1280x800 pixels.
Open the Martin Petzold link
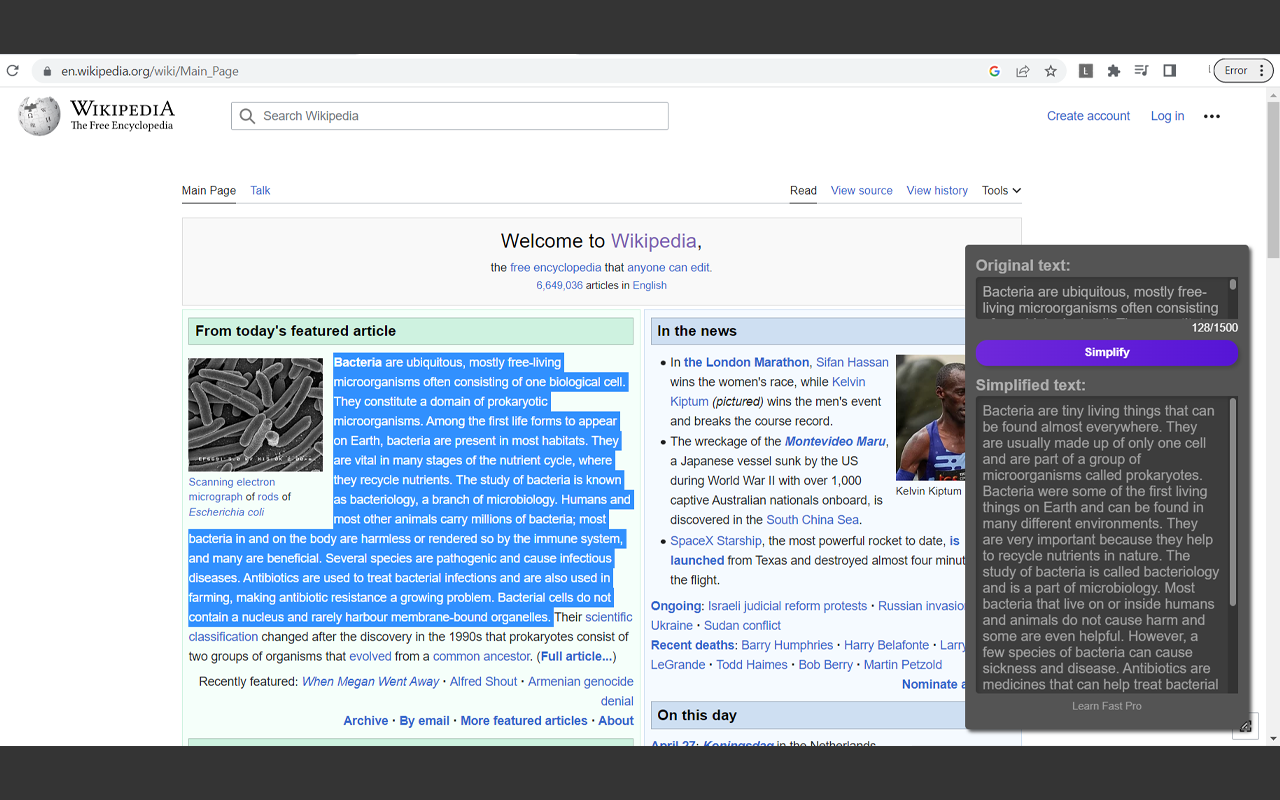[903, 664]
